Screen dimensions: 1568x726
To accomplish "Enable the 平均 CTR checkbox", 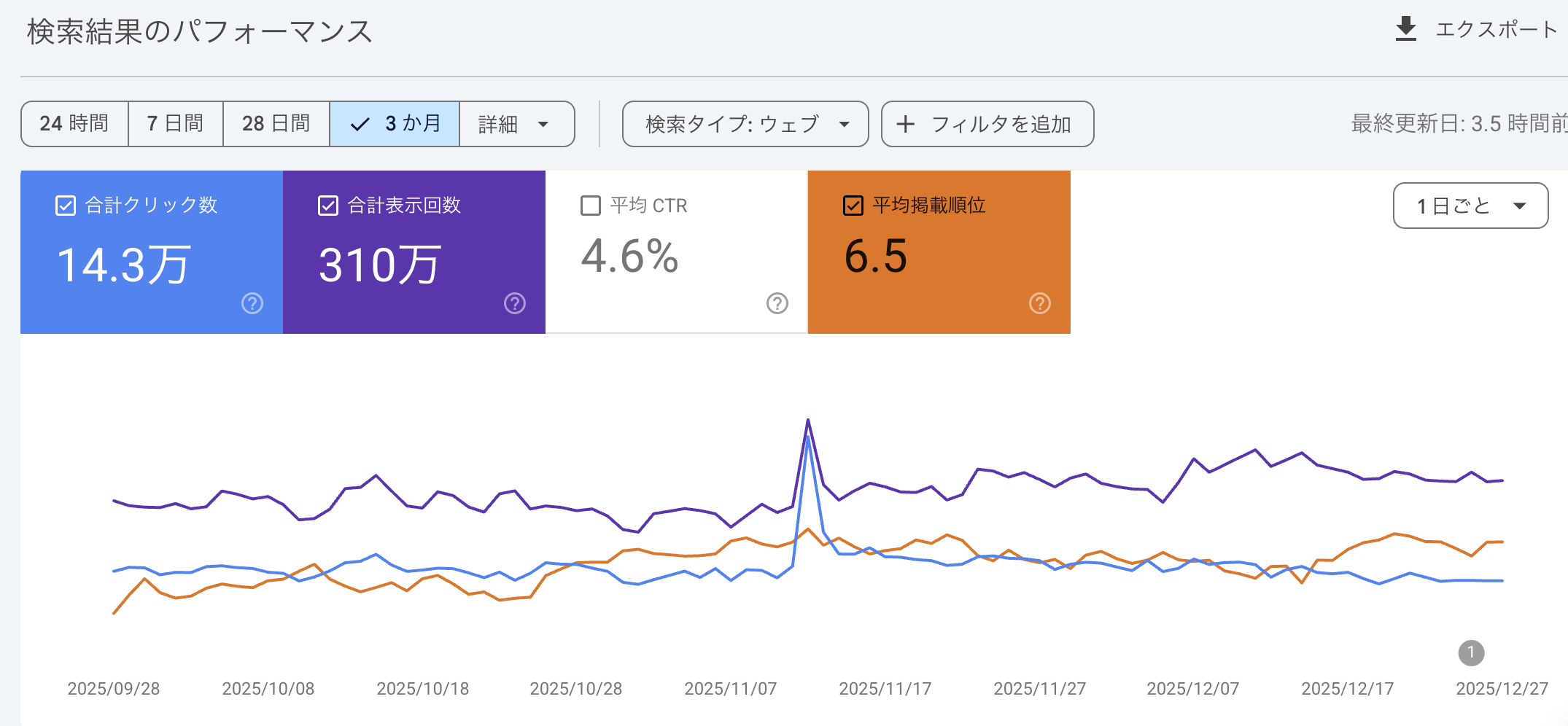I will (591, 206).
